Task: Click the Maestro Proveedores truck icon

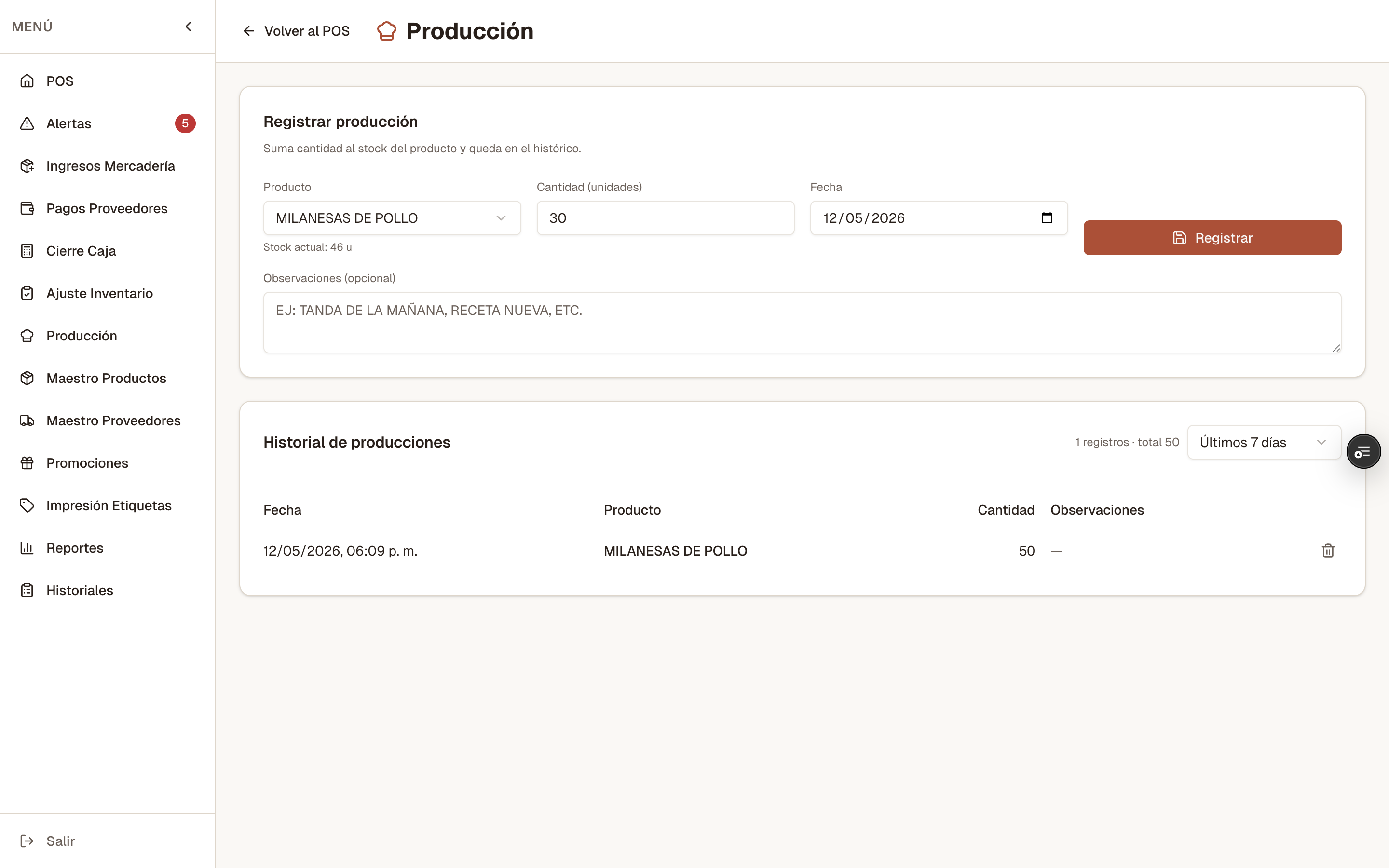Action: point(27,420)
